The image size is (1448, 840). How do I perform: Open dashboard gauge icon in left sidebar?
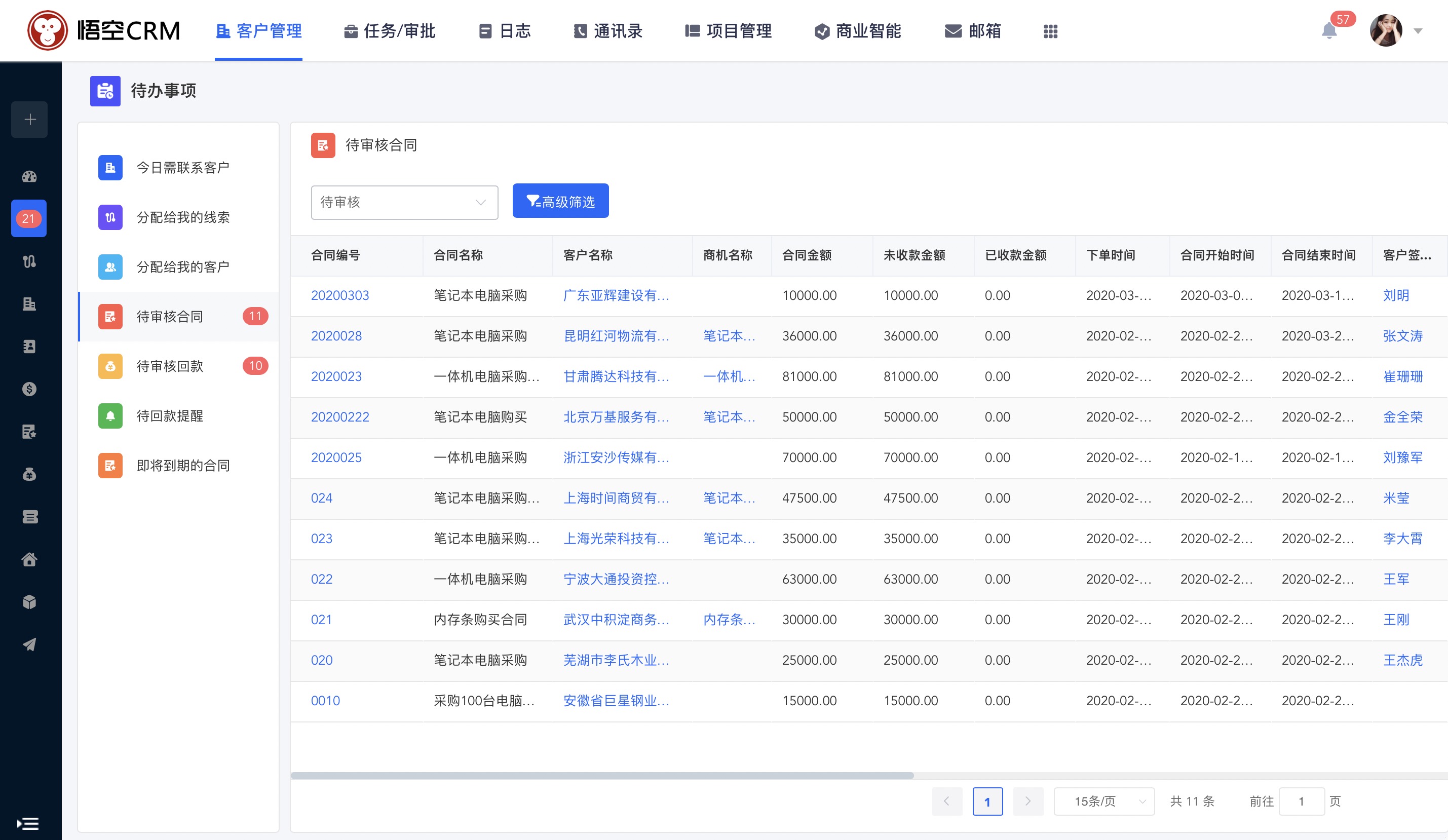point(29,176)
